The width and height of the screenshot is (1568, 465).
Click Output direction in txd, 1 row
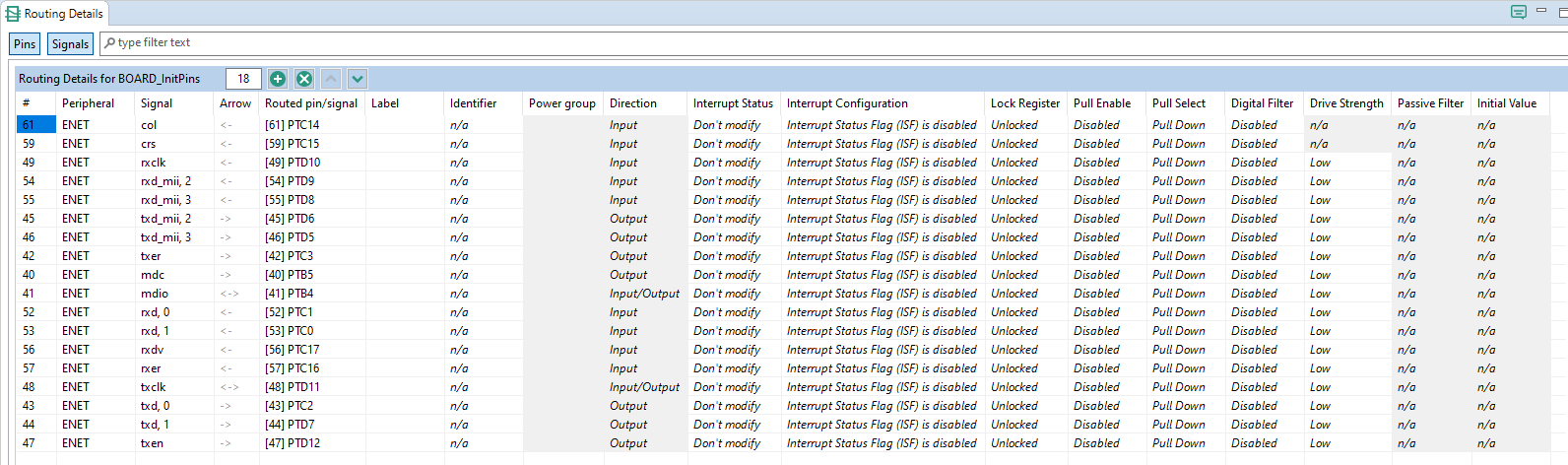[646, 425]
